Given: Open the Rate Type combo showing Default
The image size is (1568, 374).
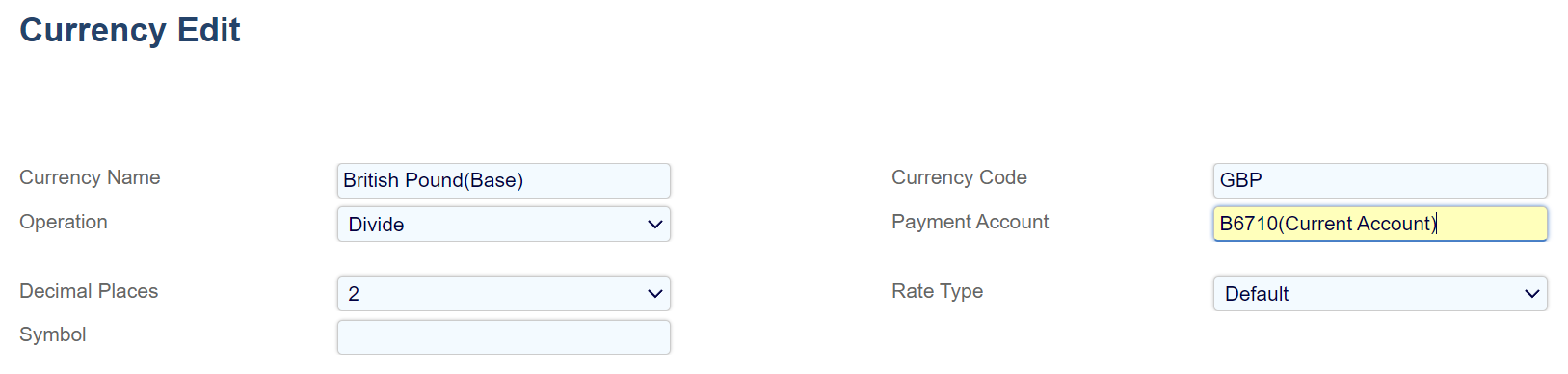Looking at the screenshot, I should click(1380, 293).
